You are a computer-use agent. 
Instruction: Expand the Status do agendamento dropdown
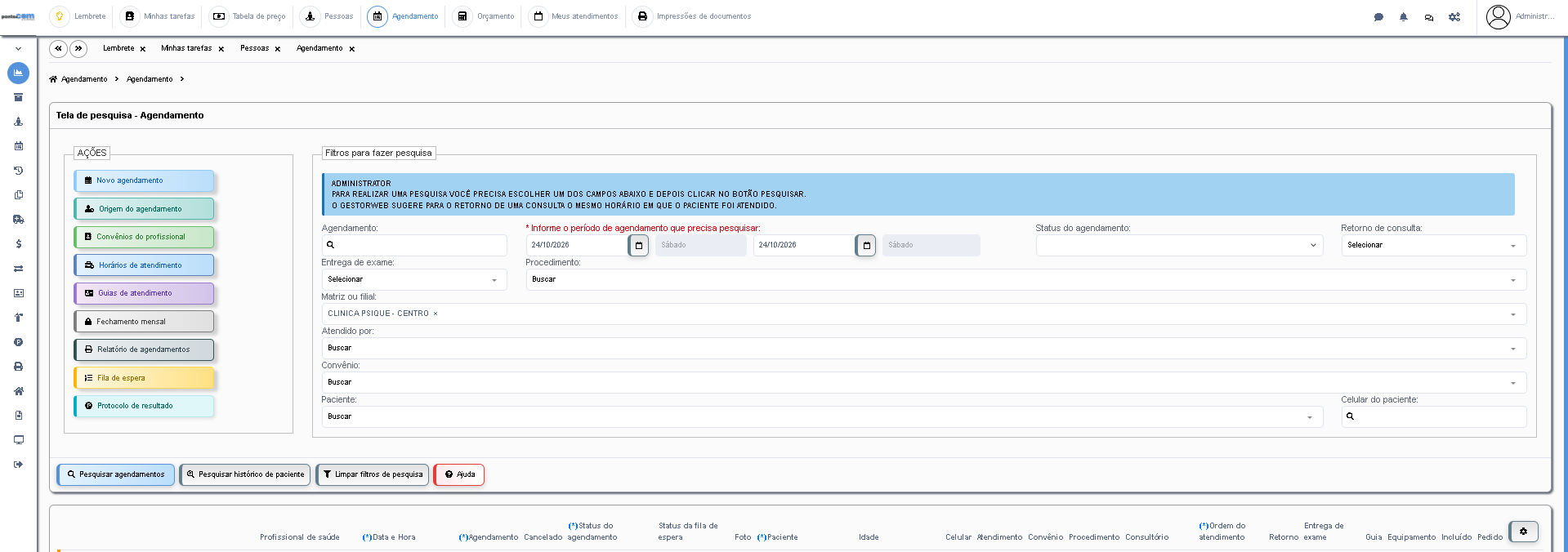coord(1180,245)
